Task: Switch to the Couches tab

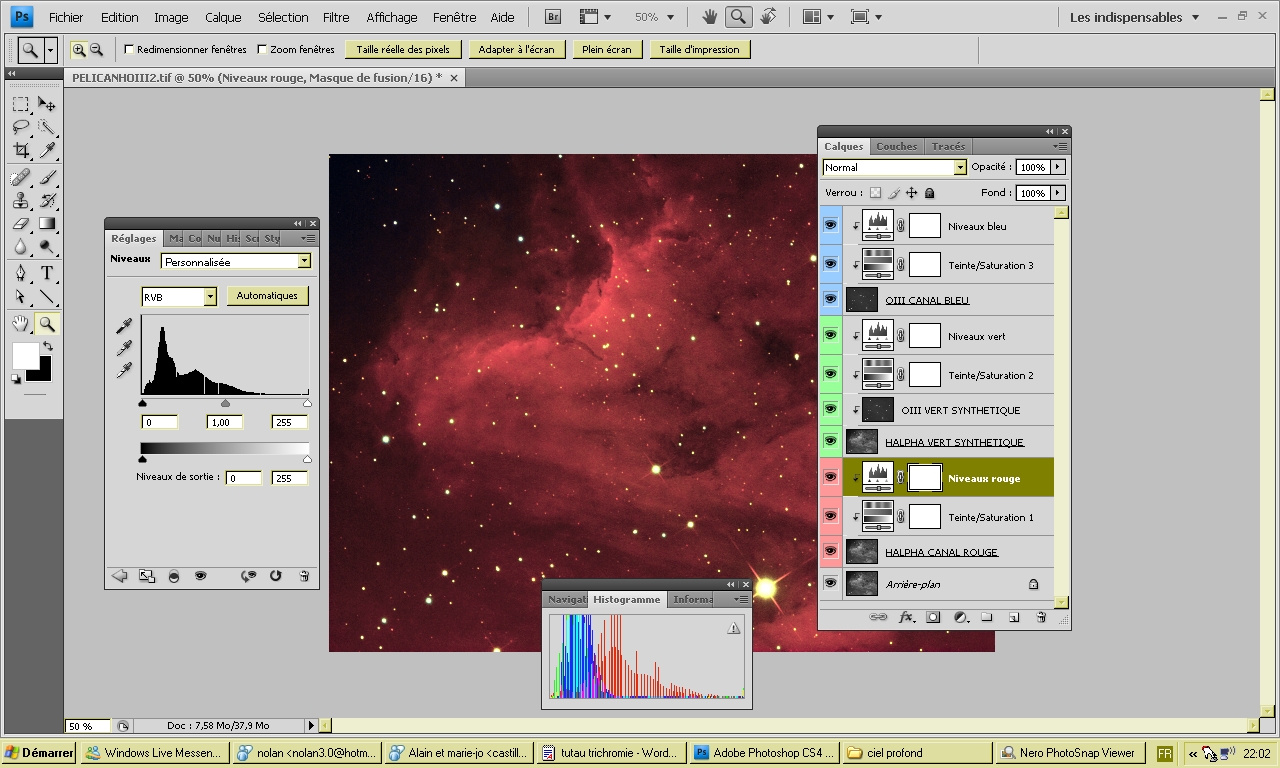Action: 896,146
